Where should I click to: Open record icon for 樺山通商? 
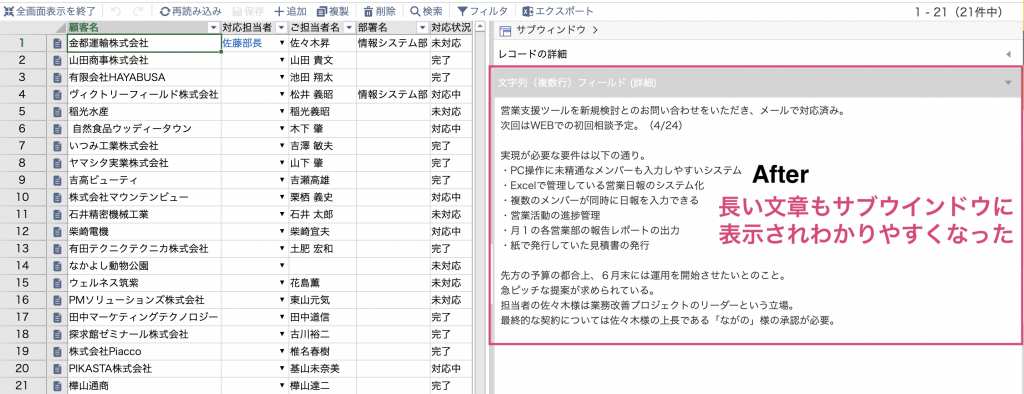pyautogui.click(x=57, y=386)
